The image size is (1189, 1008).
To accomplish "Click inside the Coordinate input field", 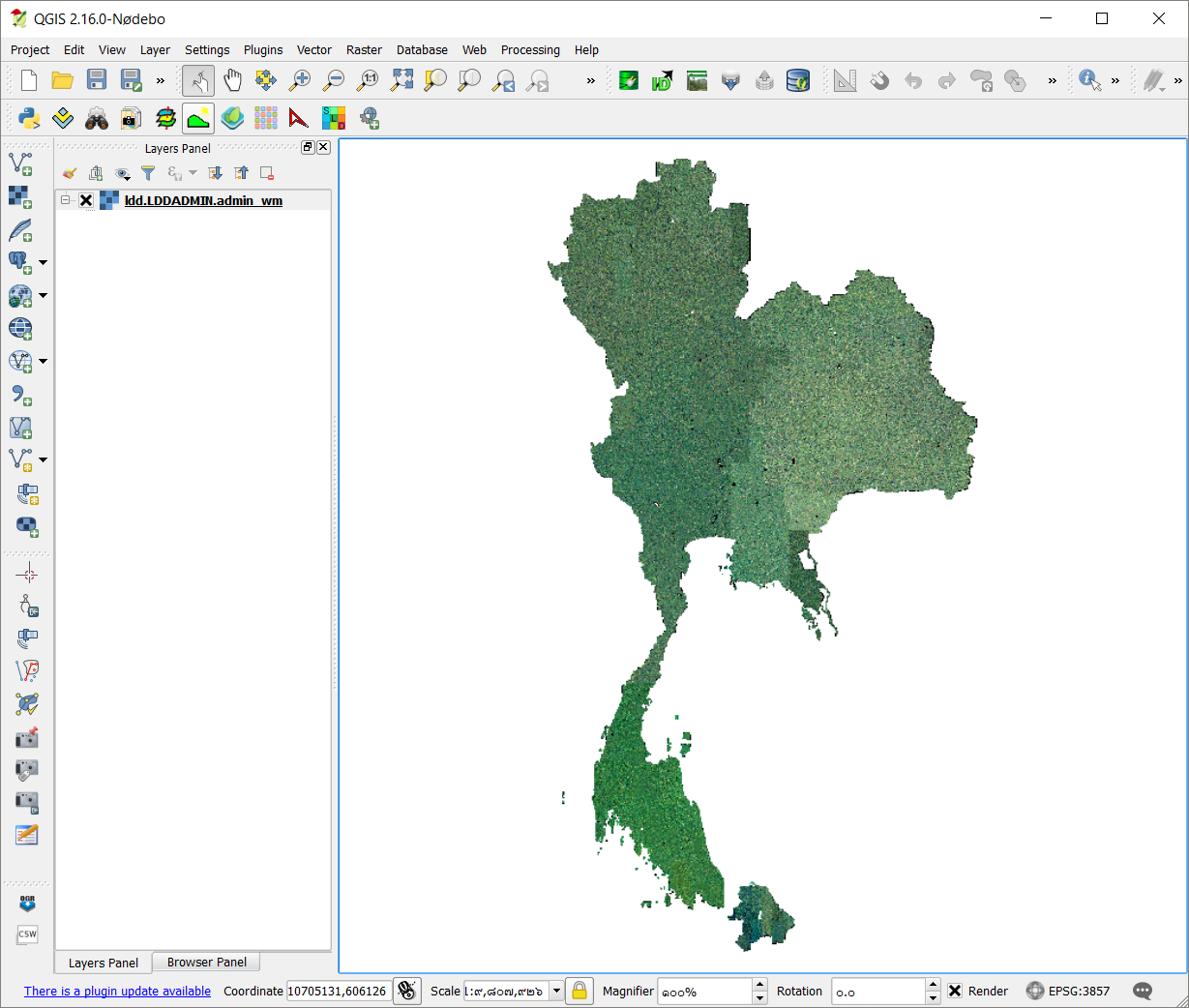I will coord(339,991).
